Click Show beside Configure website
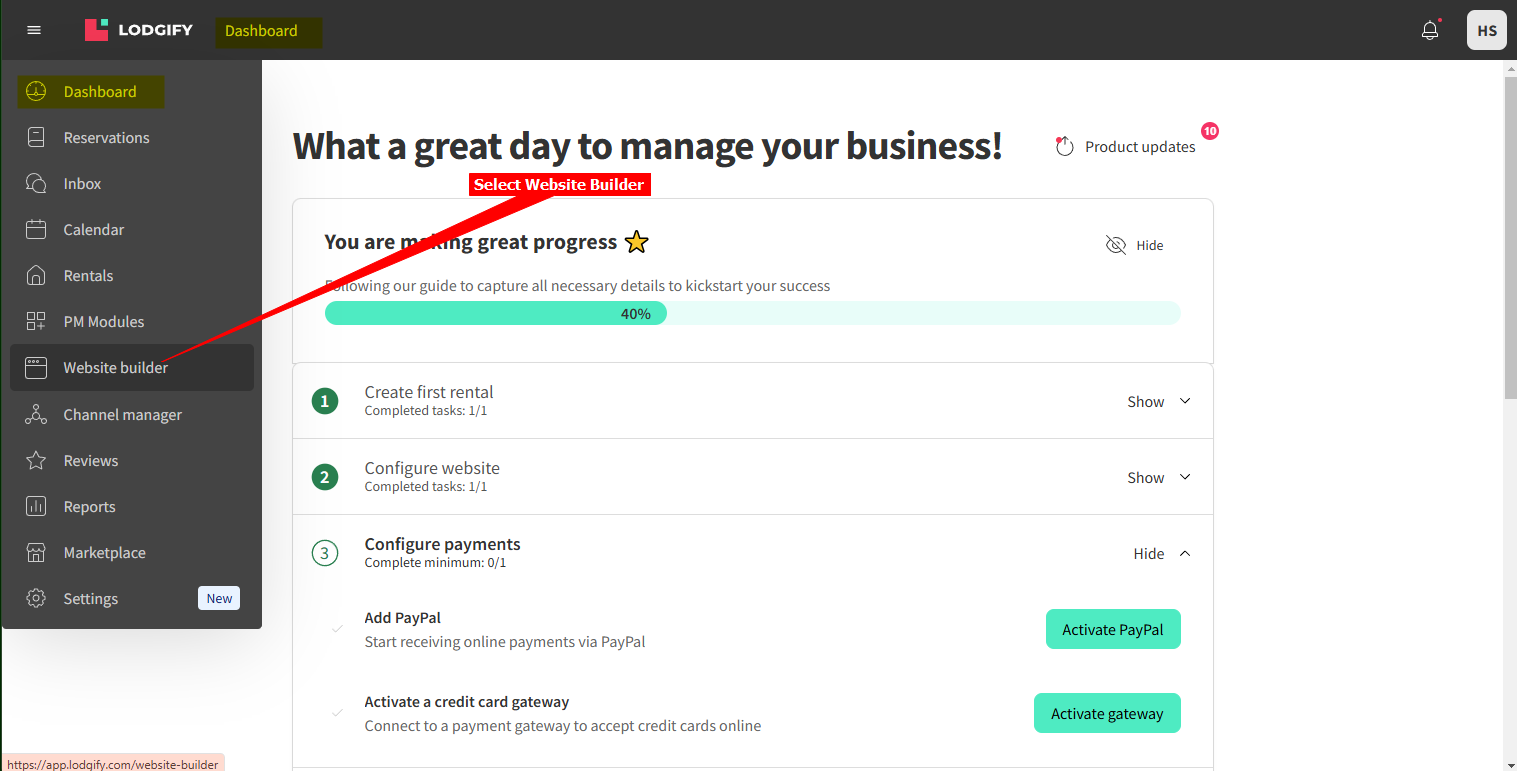Screen dimensions: 1517x771 click(x=1146, y=477)
